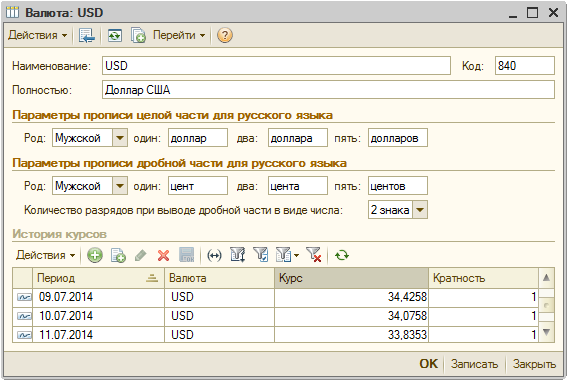Click the OK button
567x380 pixels.
[429, 364]
